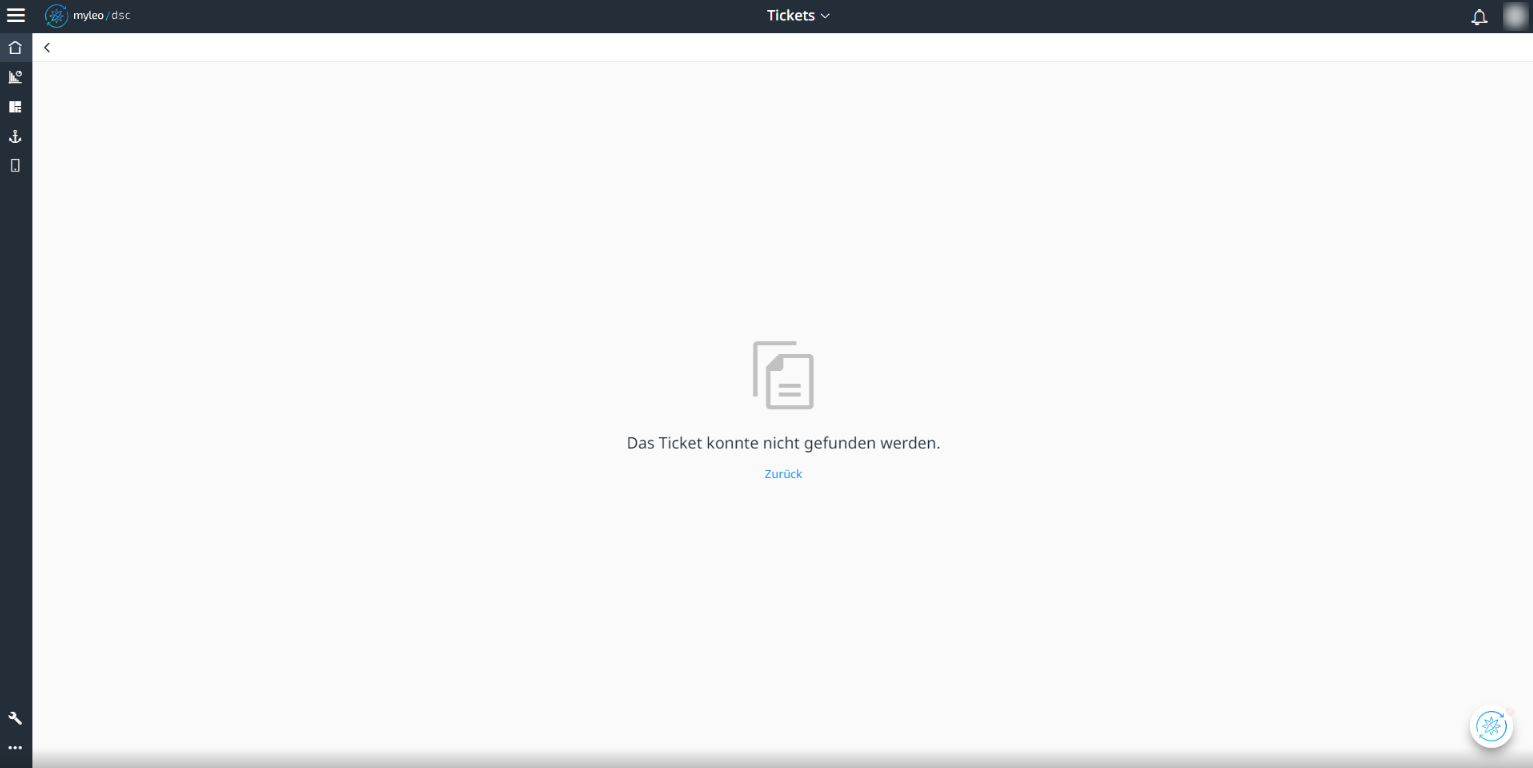The height and width of the screenshot is (768, 1533).
Task: Expand the Tickets title dropdown
Action: point(798,16)
